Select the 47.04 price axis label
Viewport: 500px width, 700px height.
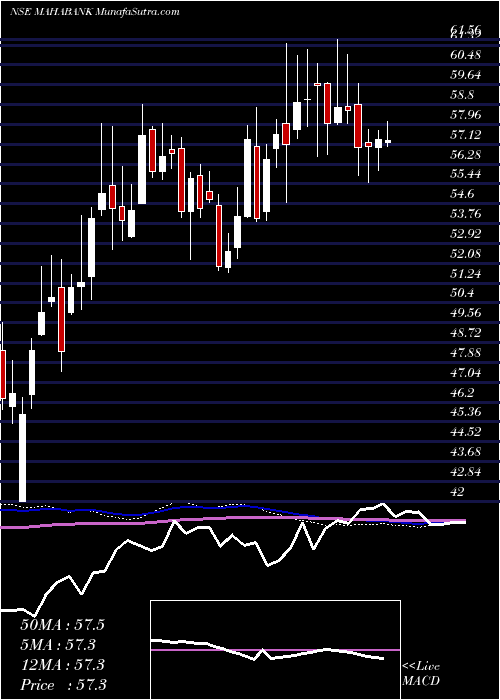466,372
